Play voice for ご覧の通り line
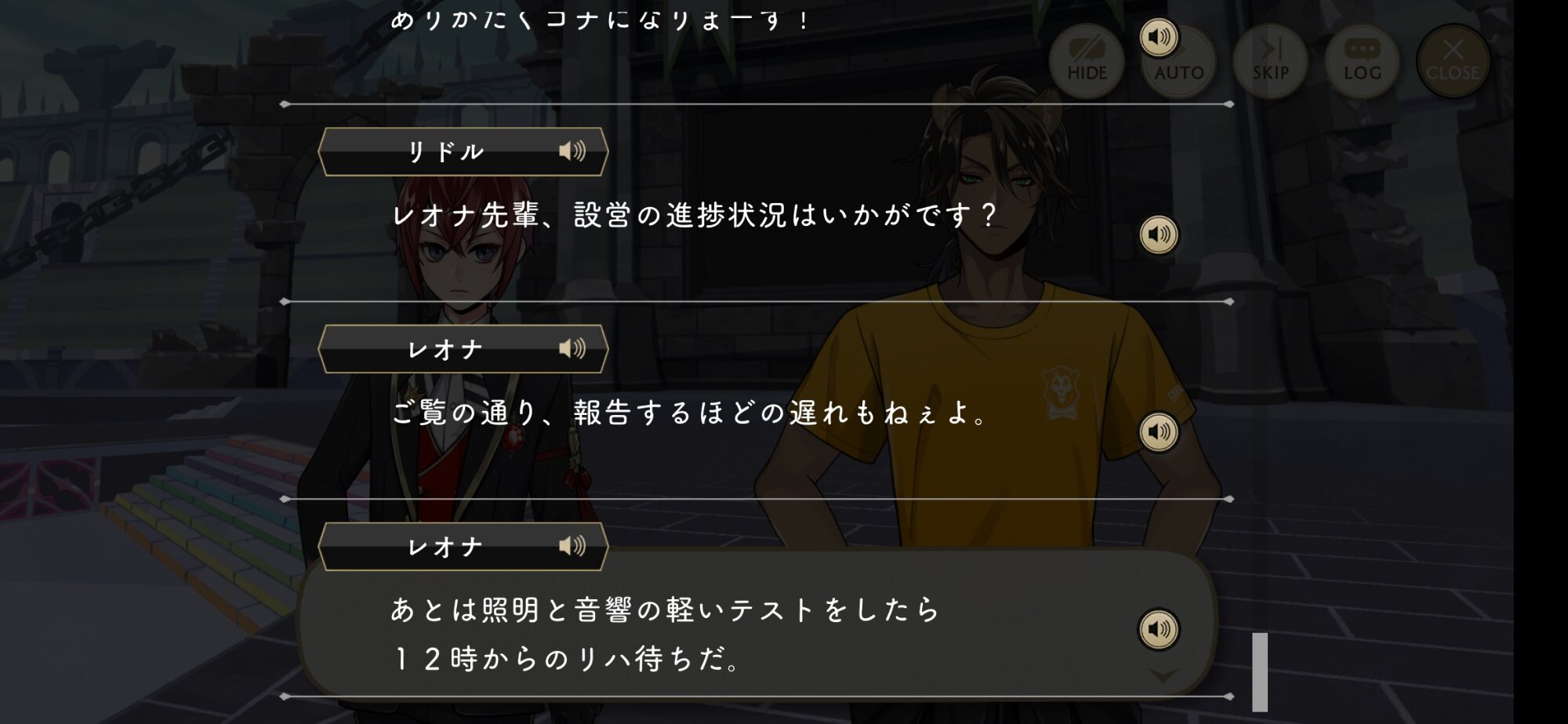 coord(1159,431)
